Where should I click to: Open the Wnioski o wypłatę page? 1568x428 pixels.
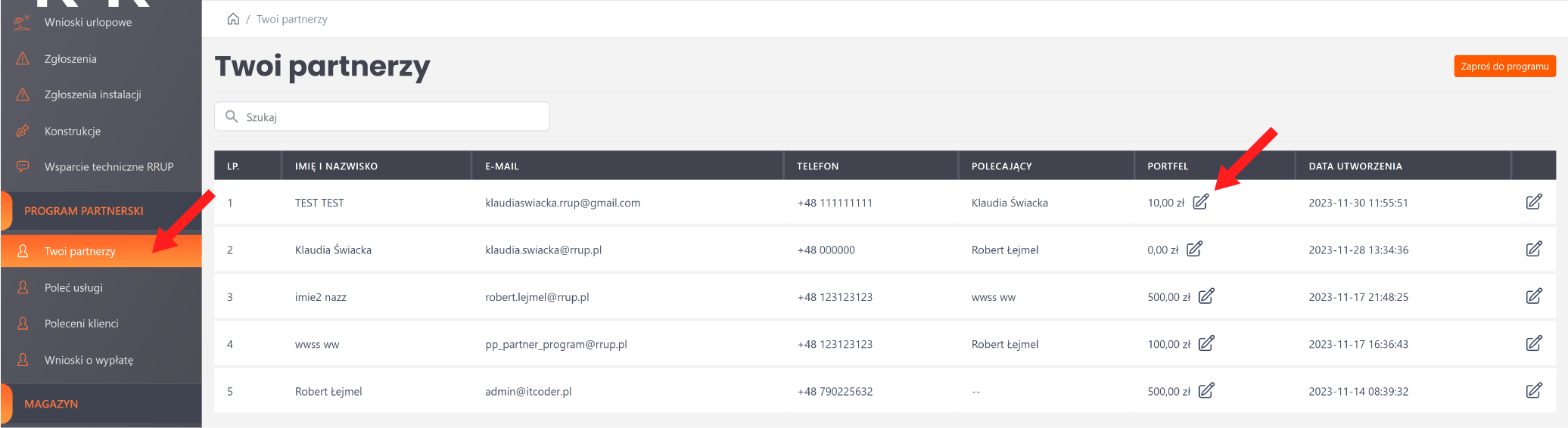tap(89, 361)
